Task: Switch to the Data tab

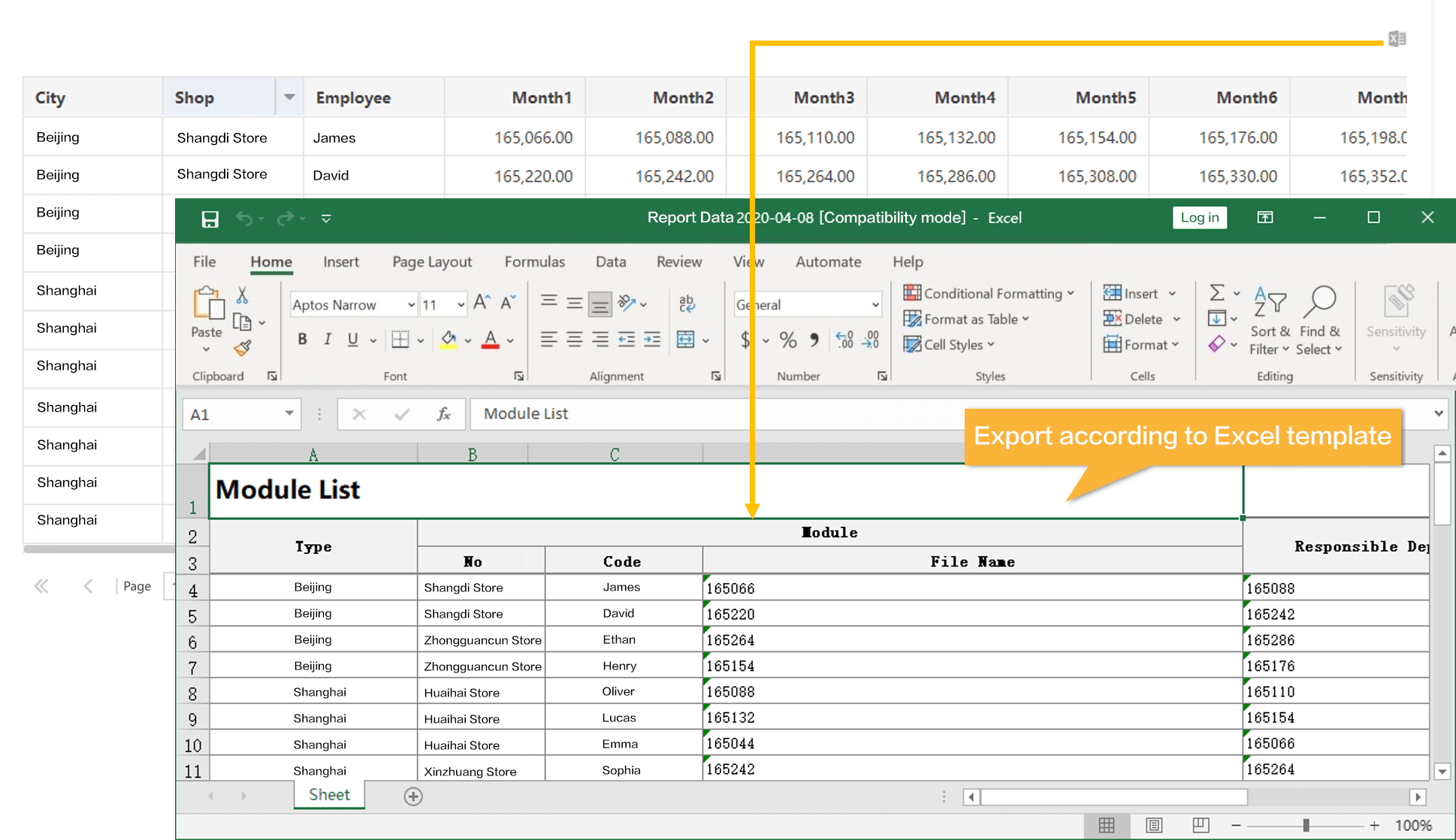Action: click(x=611, y=261)
